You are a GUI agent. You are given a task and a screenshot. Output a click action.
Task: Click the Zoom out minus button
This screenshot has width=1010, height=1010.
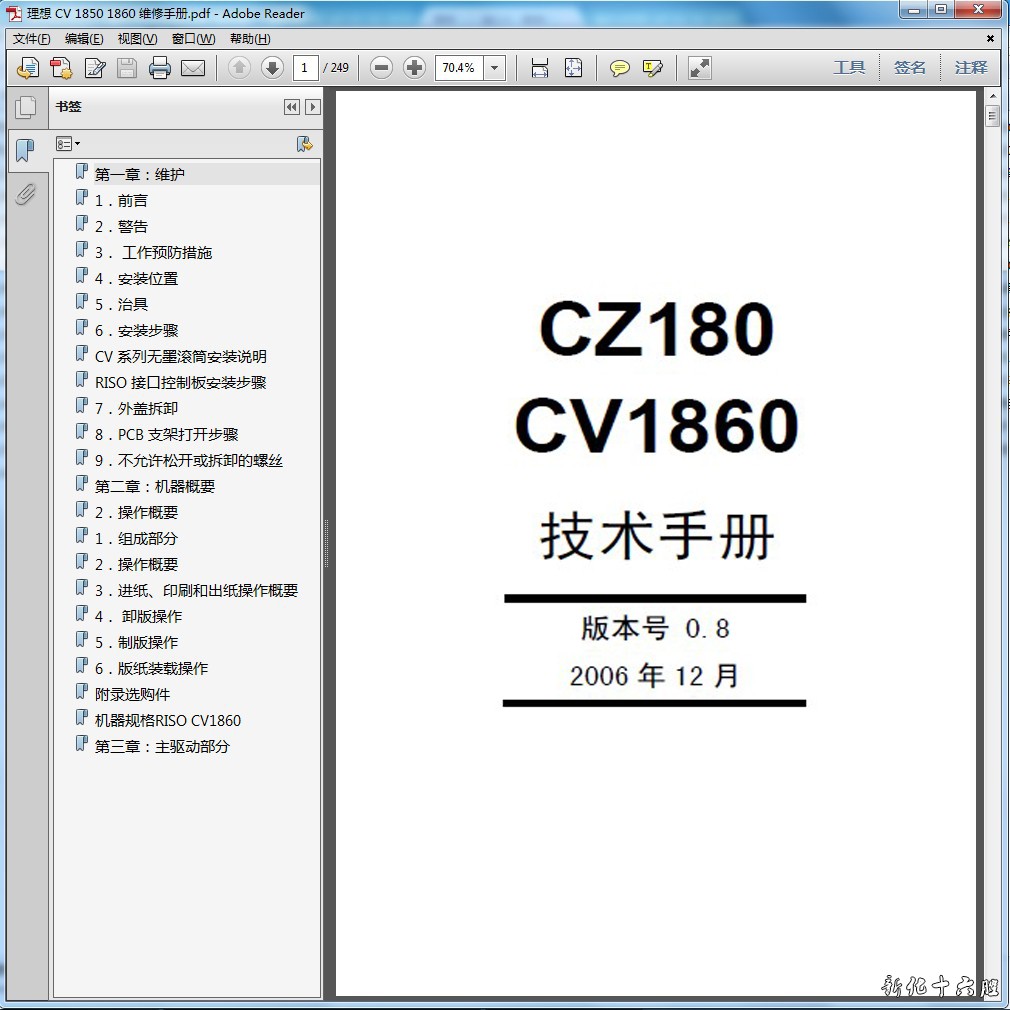(381, 68)
